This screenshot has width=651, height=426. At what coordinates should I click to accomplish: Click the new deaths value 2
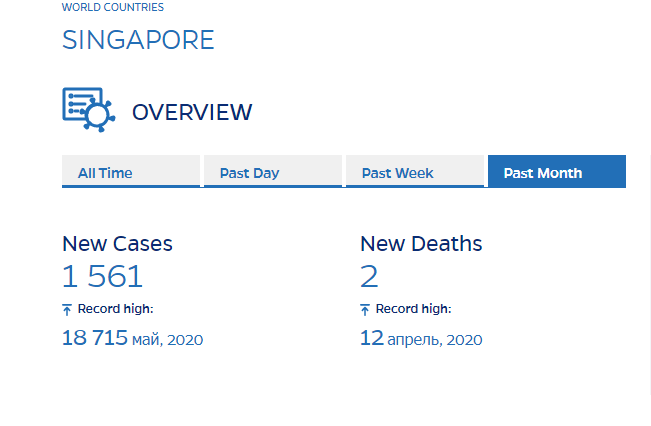(x=369, y=276)
